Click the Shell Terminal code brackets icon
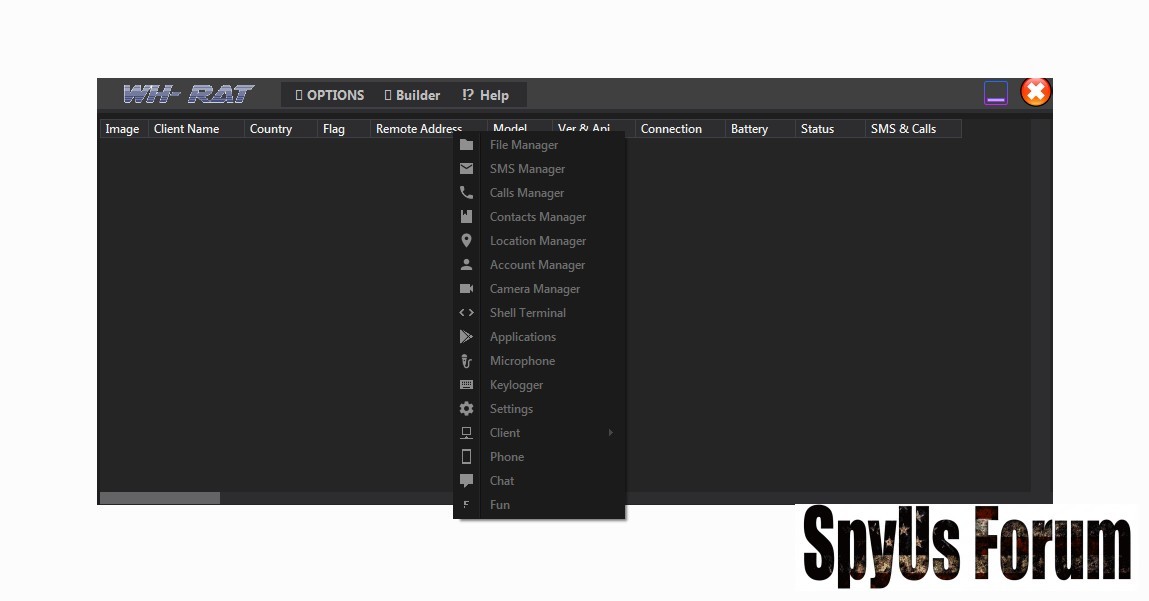Viewport: 1149px width, 601px height. pyautogui.click(x=466, y=313)
